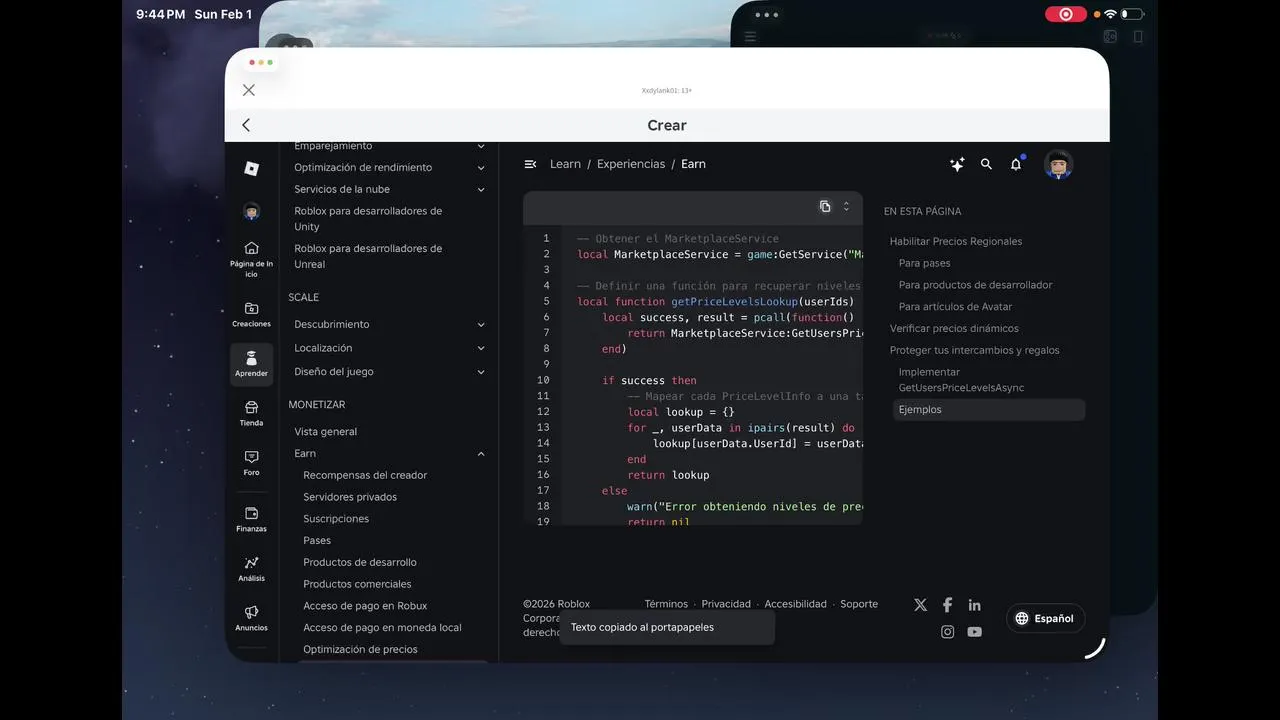Open Roblox X (Twitter) page
The width and height of the screenshot is (1280, 720).
click(921, 605)
